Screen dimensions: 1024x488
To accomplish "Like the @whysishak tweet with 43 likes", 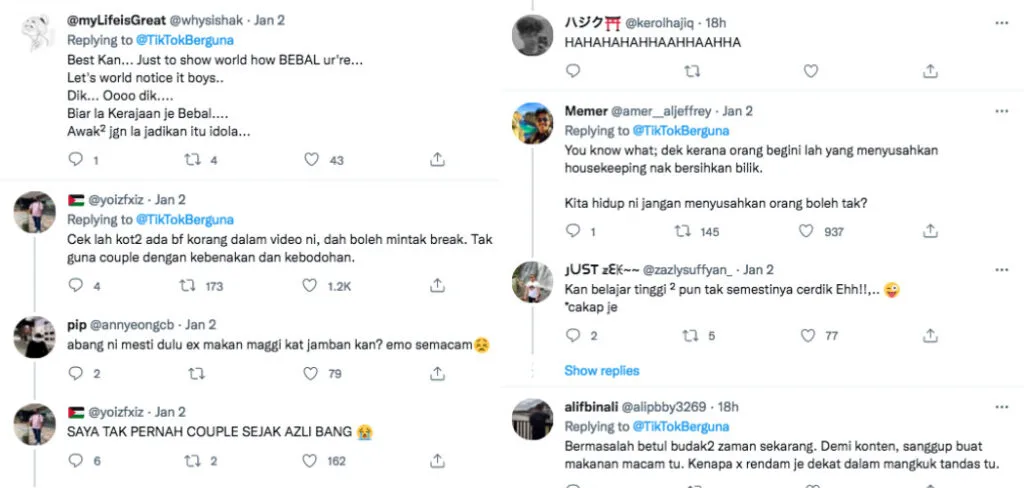I will pos(311,160).
